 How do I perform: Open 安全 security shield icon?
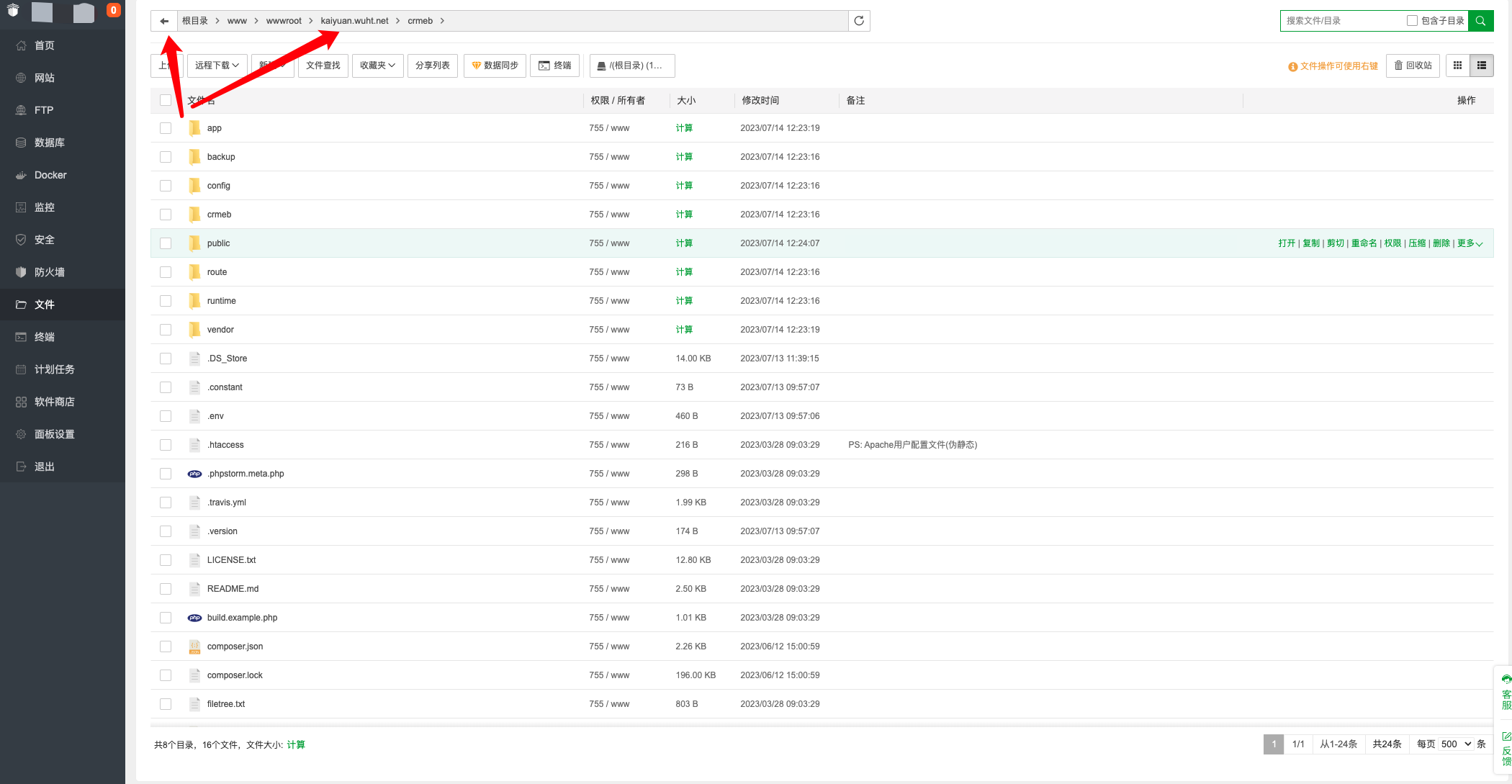click(x=21, y=240)
